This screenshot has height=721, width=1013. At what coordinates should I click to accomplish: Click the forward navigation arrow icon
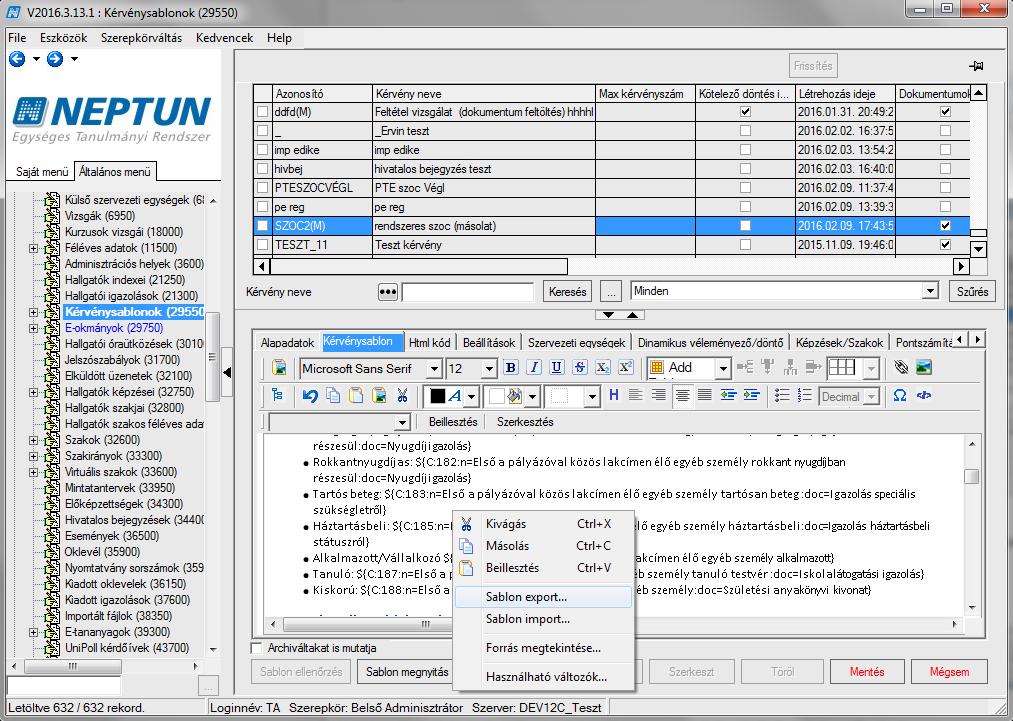pos(55,59)
